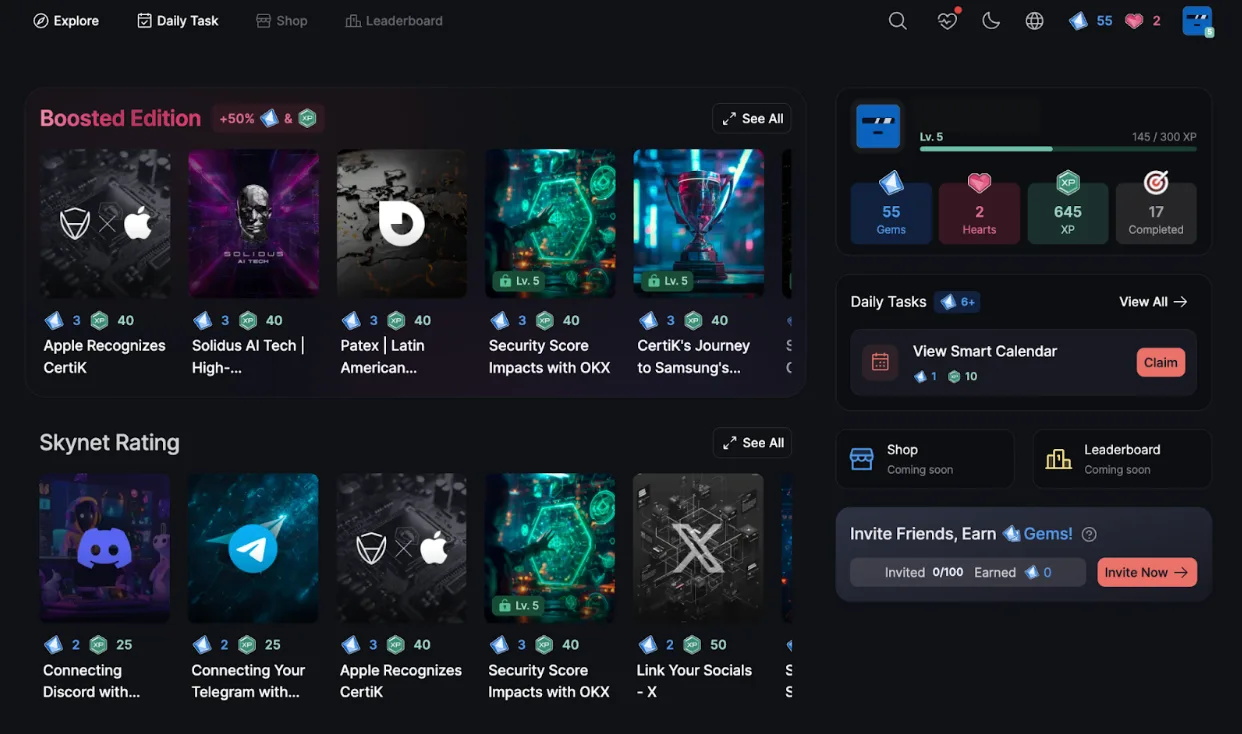Click the Skynet Rating heading

pos(110,443)
